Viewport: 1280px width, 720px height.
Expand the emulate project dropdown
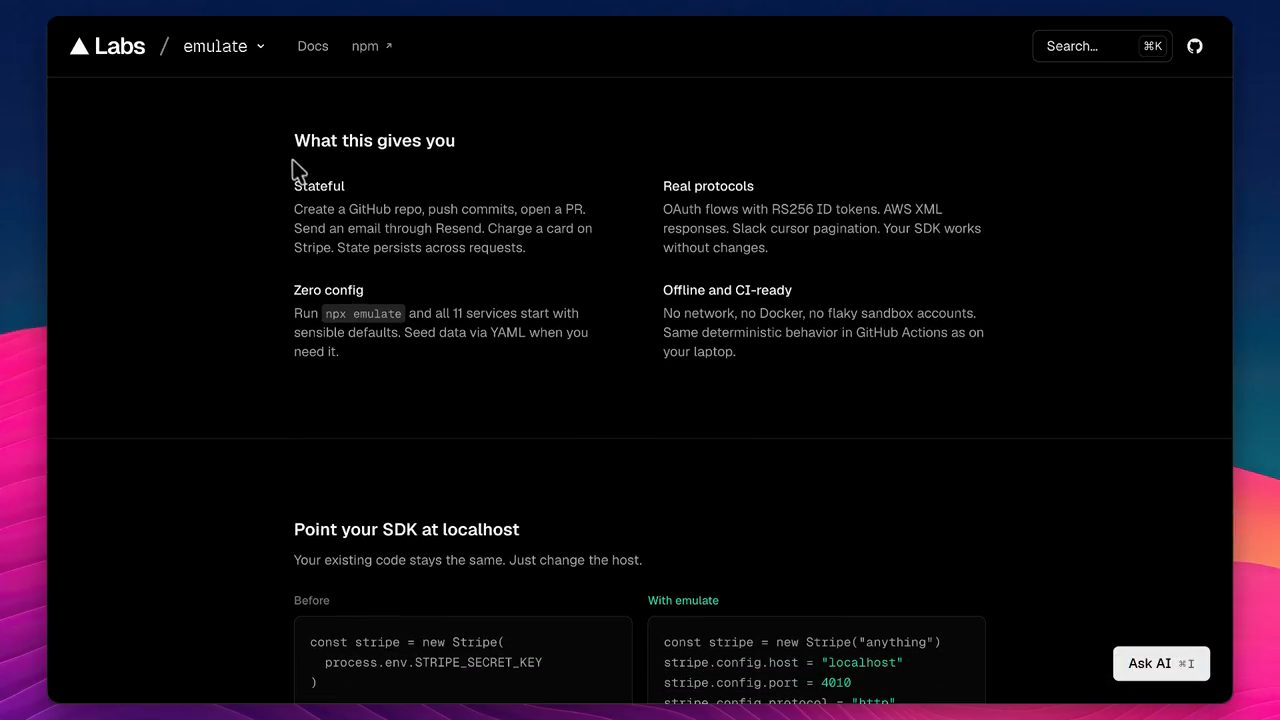[224, 46]
